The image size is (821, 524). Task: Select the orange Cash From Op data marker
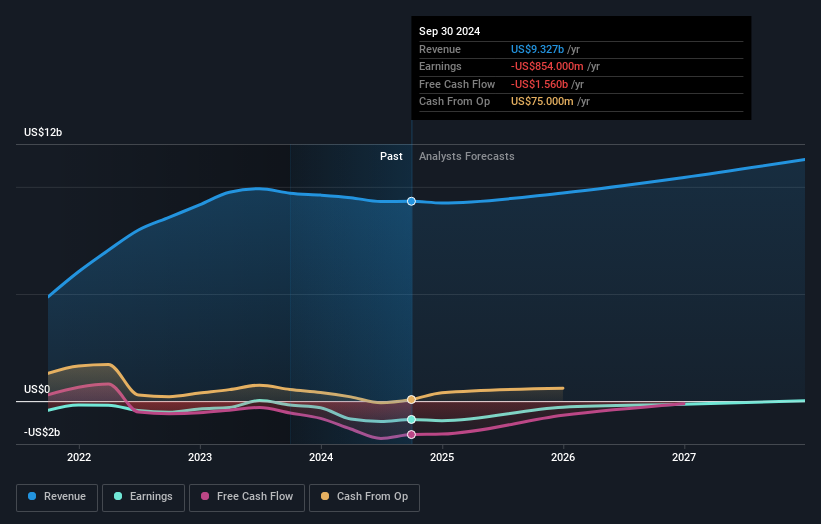point(411,399)
